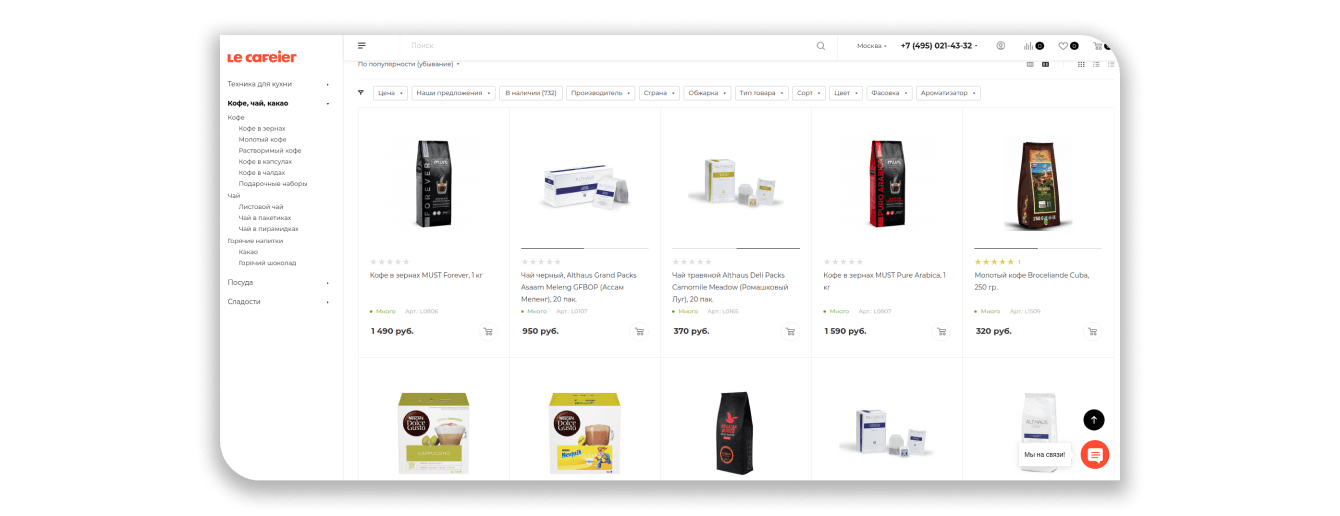Viewport: 1340px width, 516px height.
Task: Toggle the filter funnel icon
Action: (x=361, y=93)
